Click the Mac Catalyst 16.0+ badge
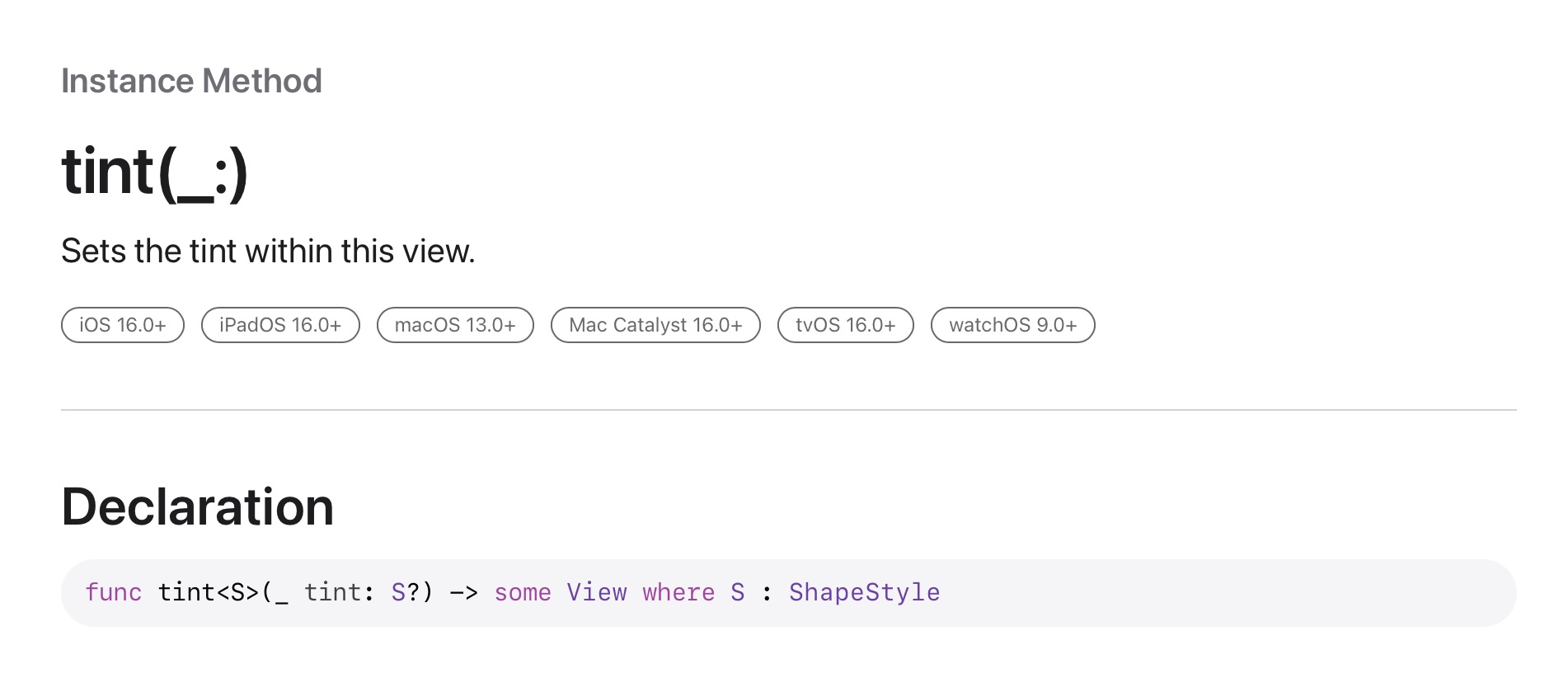Viewport: 1568px width, 678px height. click(x=655, y=325)
